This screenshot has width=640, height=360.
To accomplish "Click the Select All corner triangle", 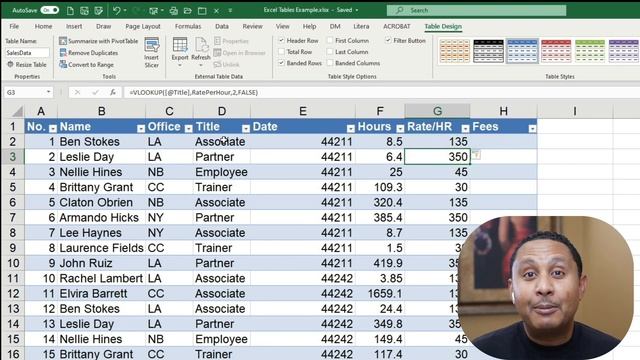I will tap(17, 111).
